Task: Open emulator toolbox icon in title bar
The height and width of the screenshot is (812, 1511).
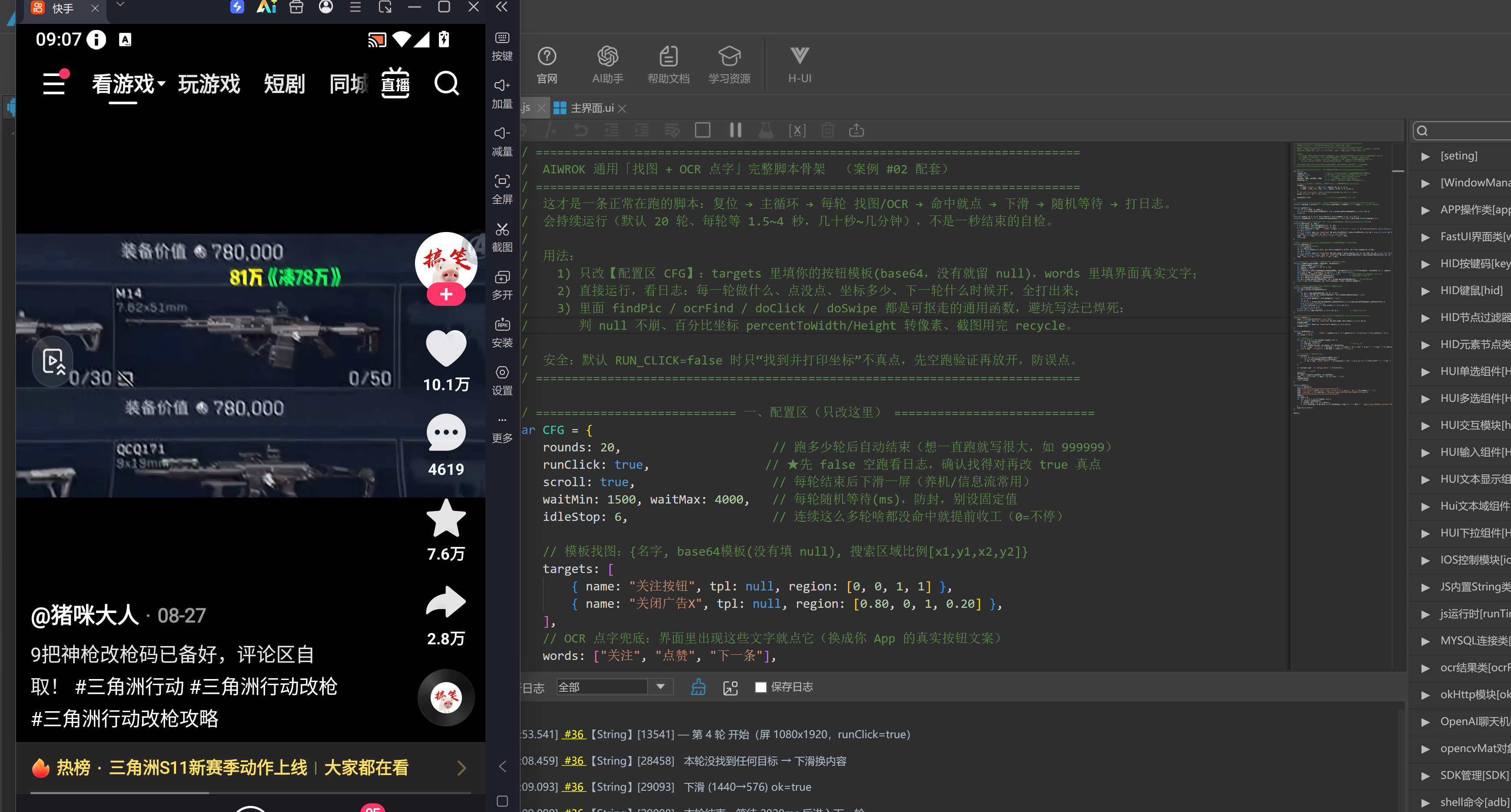Action: (x=296, y=7)
